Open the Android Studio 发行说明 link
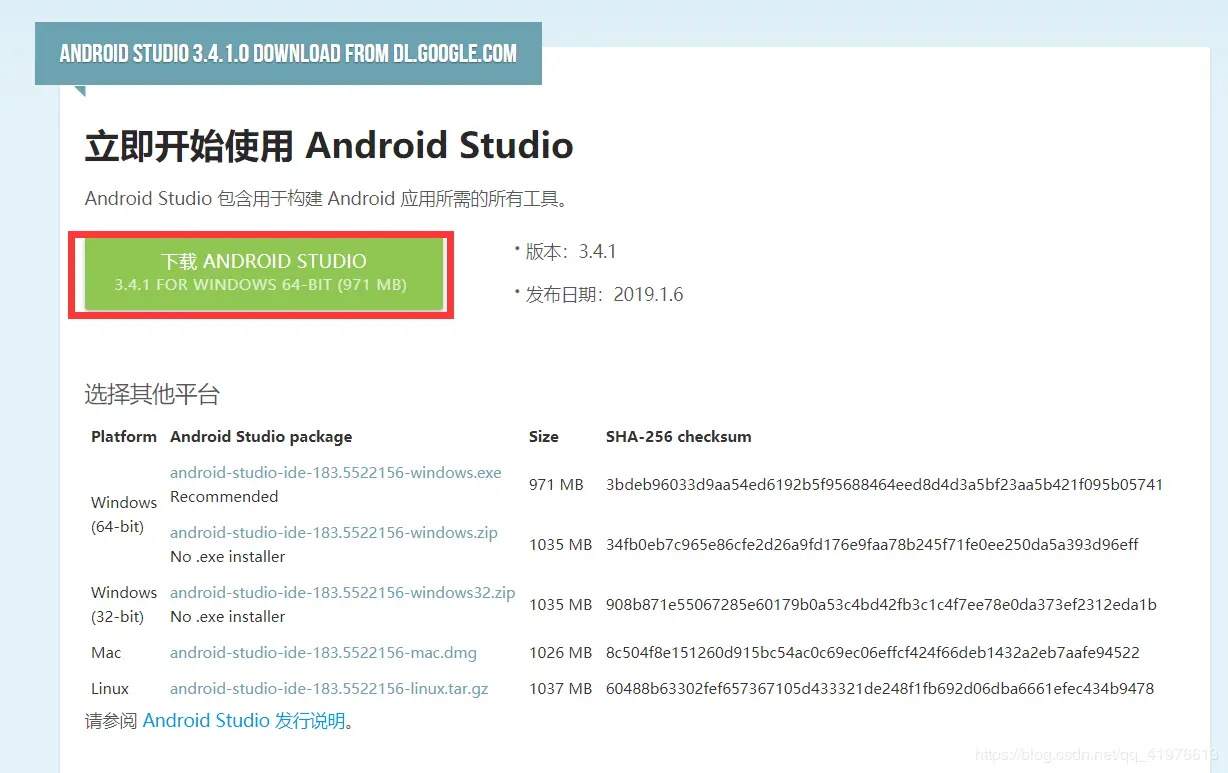1228x773 pixels. point(244,720)
